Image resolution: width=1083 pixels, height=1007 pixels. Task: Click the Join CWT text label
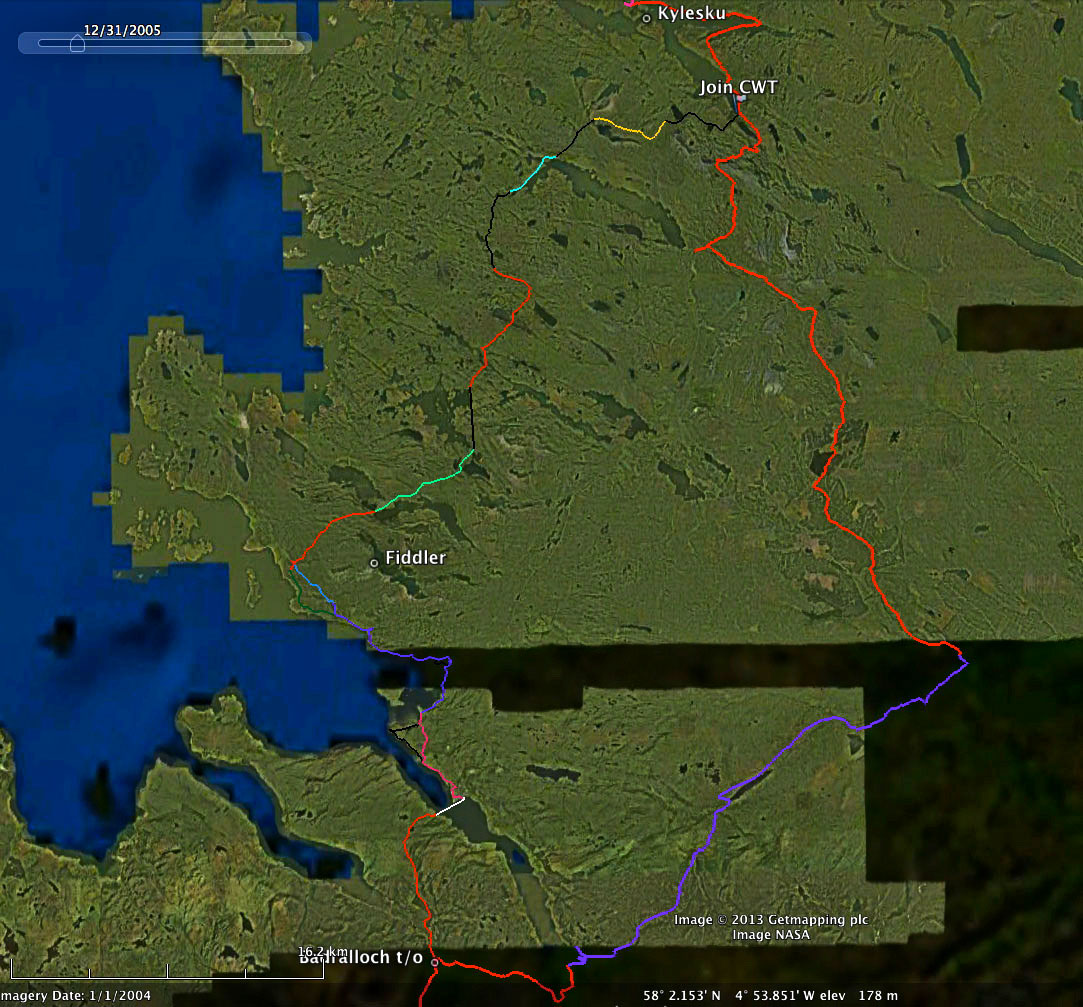738,87
